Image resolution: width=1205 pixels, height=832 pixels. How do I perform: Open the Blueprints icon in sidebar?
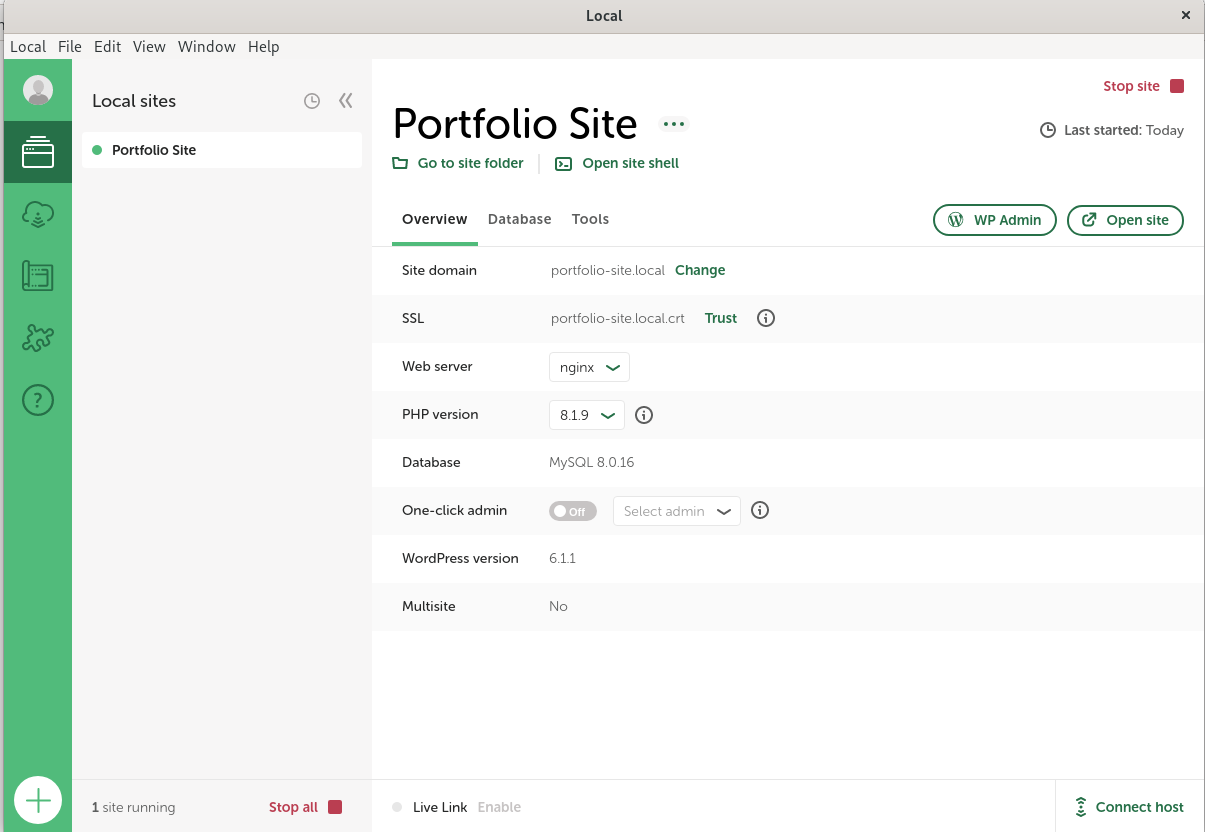[x=38, y=276]
